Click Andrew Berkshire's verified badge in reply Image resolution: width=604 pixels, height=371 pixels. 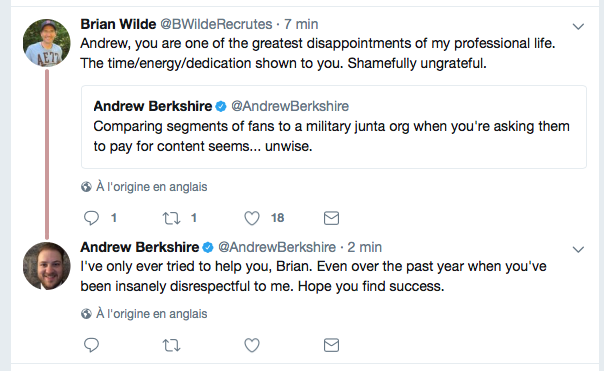tap(208, 248)
